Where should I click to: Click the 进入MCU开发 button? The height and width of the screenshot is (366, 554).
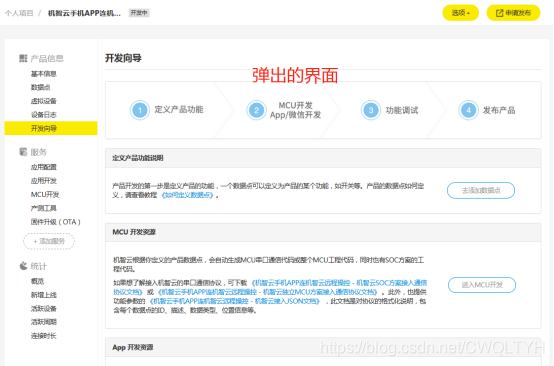click(482, 285)
